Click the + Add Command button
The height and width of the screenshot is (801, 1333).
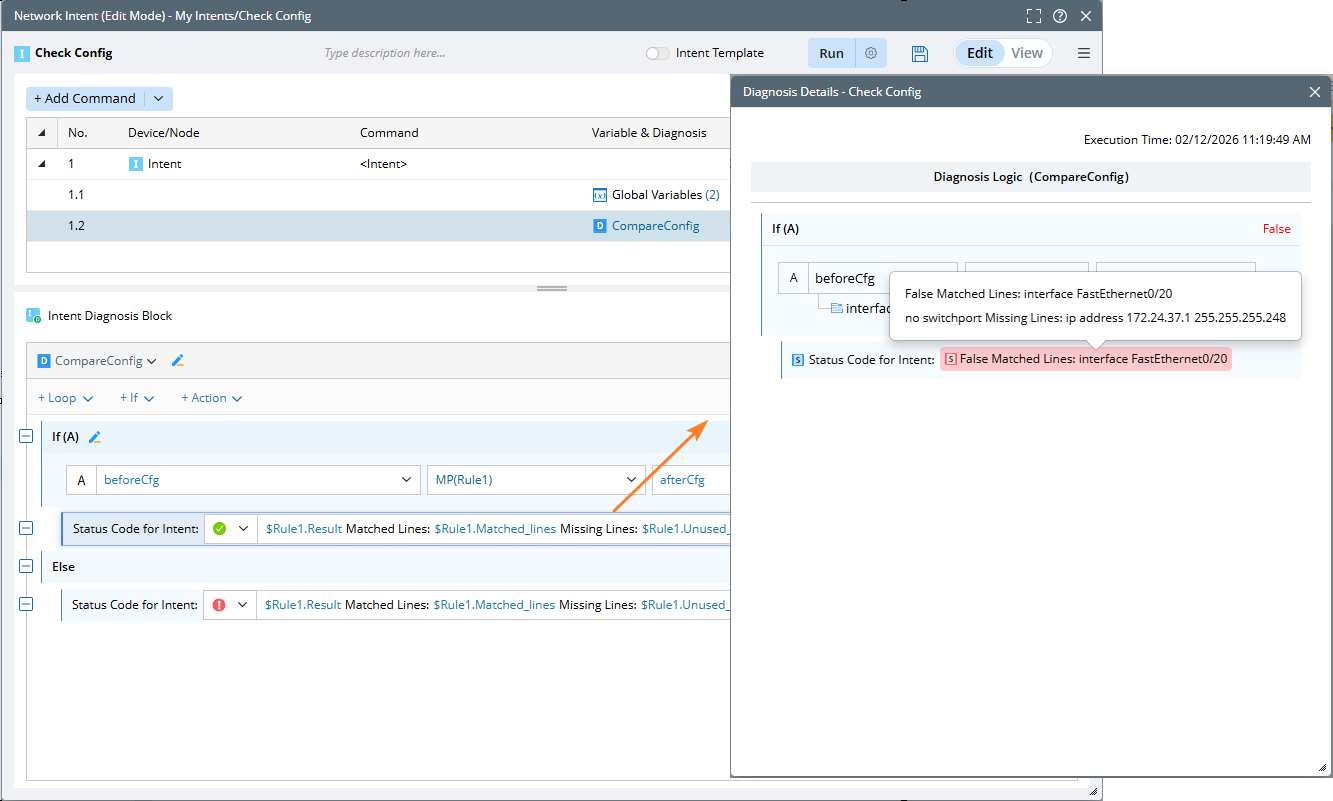85,99
